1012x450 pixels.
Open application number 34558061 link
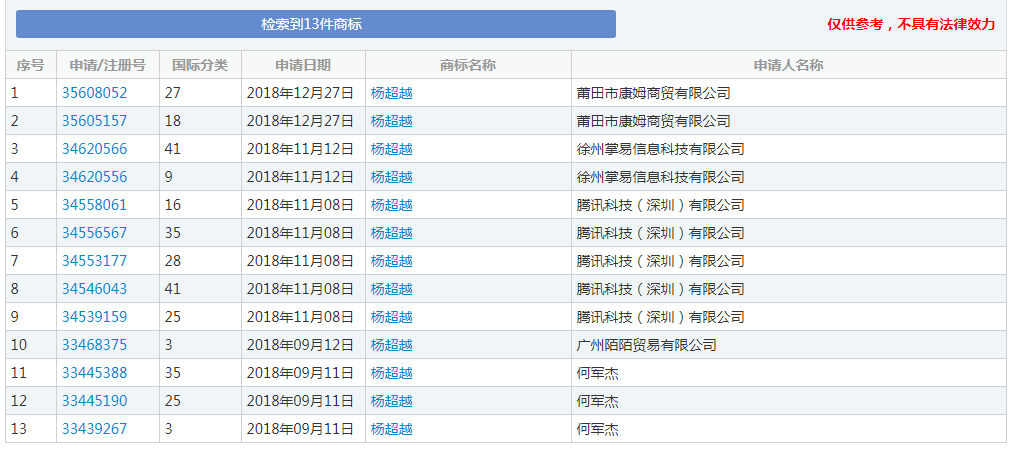point(95,205)
